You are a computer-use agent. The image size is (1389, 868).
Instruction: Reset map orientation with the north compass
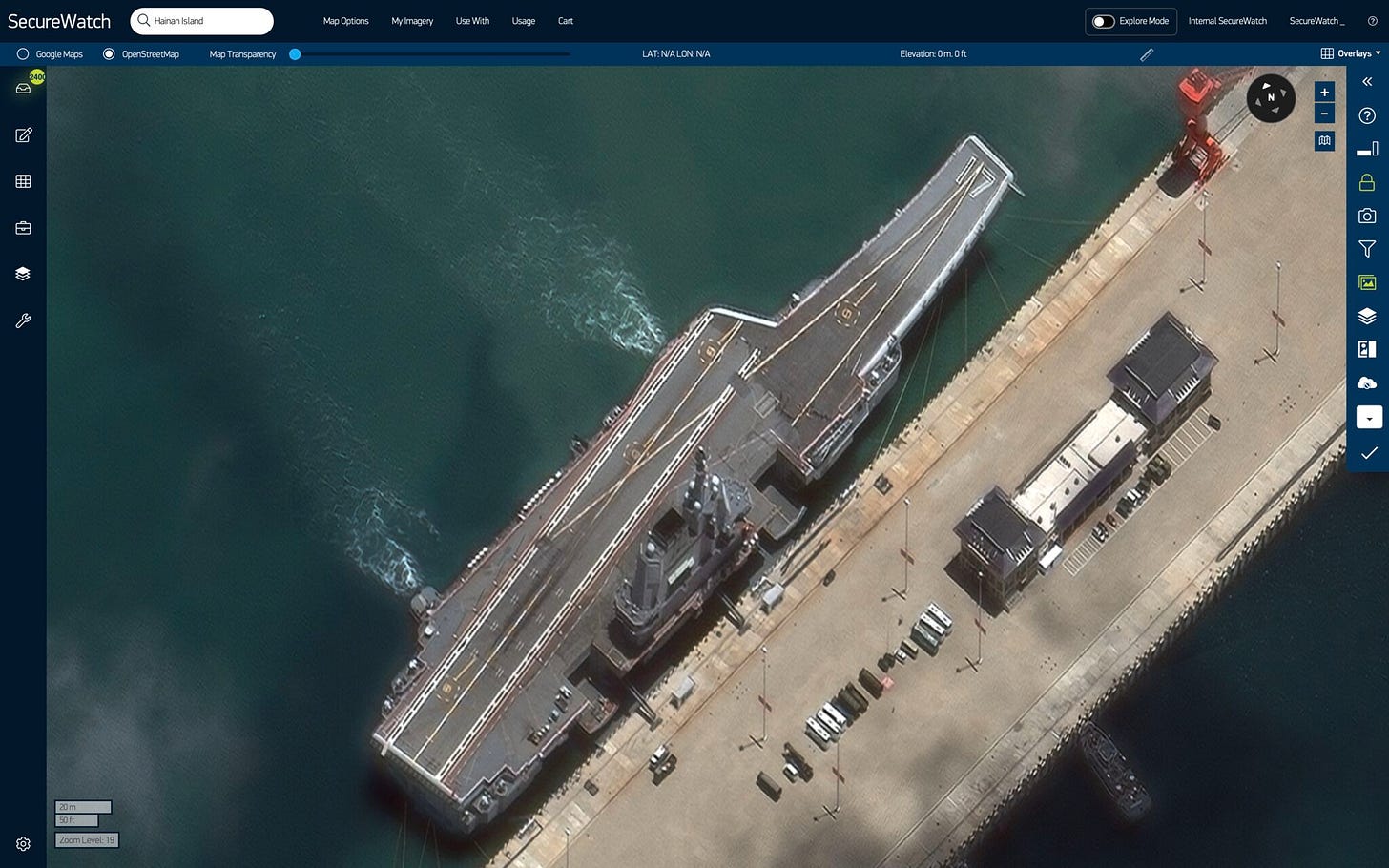tap(1271, 97)
